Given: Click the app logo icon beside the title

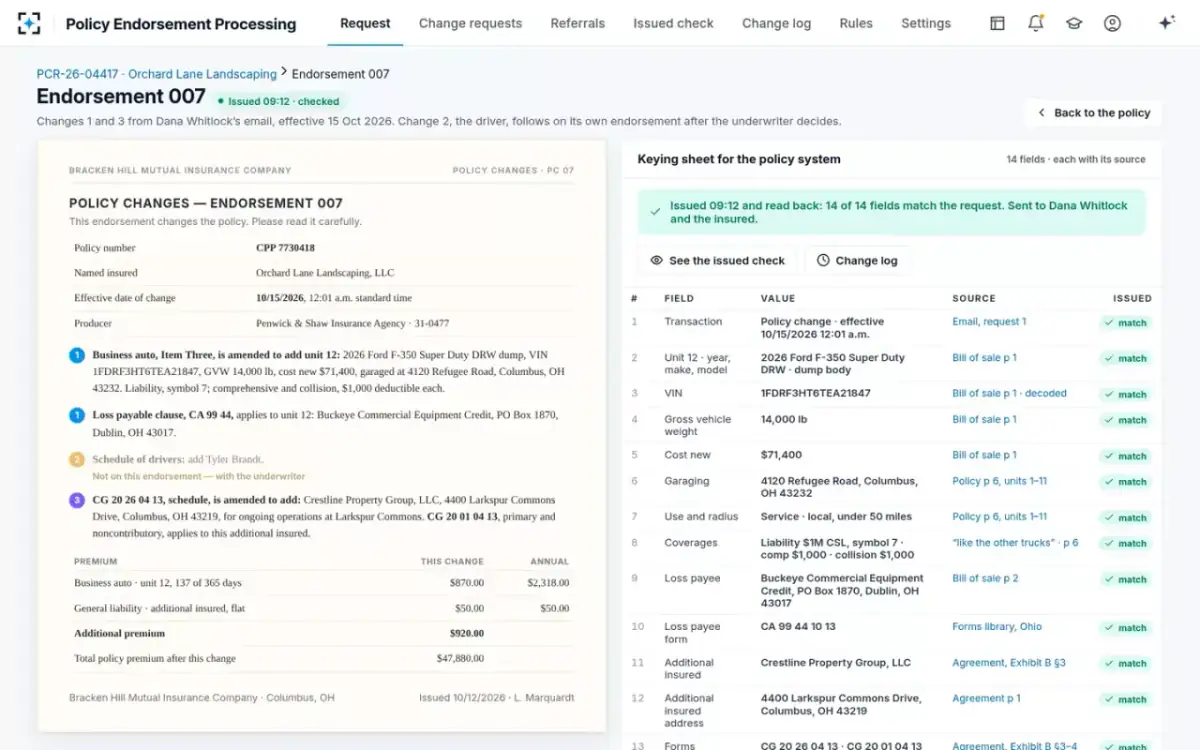Looking at the screenshot, I should click(x=29, y=23).
